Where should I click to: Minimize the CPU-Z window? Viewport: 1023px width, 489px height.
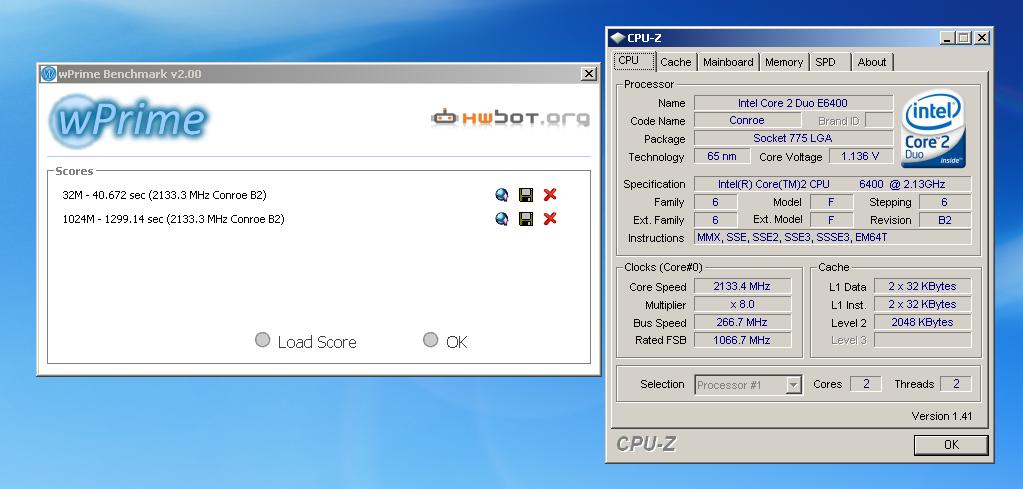948,38
